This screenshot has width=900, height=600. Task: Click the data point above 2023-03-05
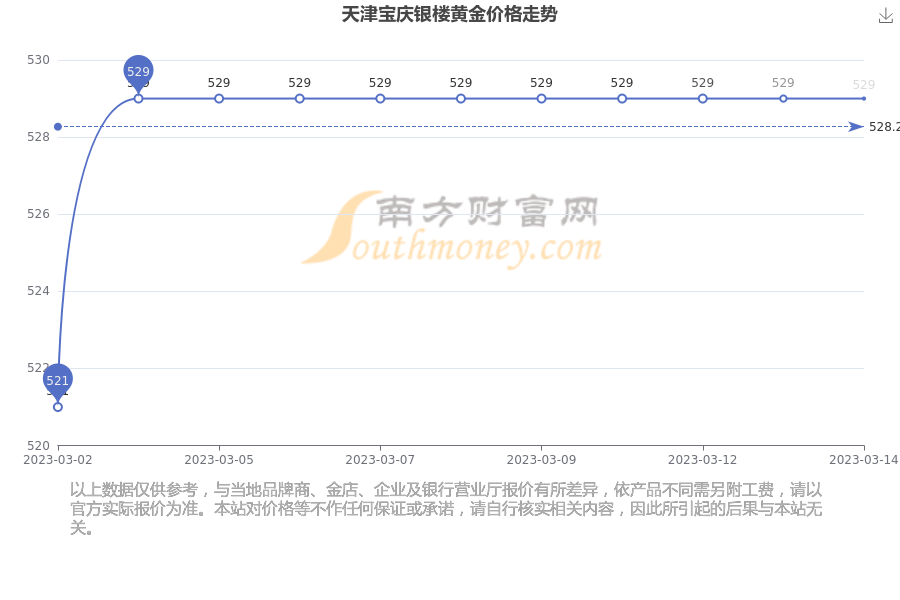click(x=219, y=99)
